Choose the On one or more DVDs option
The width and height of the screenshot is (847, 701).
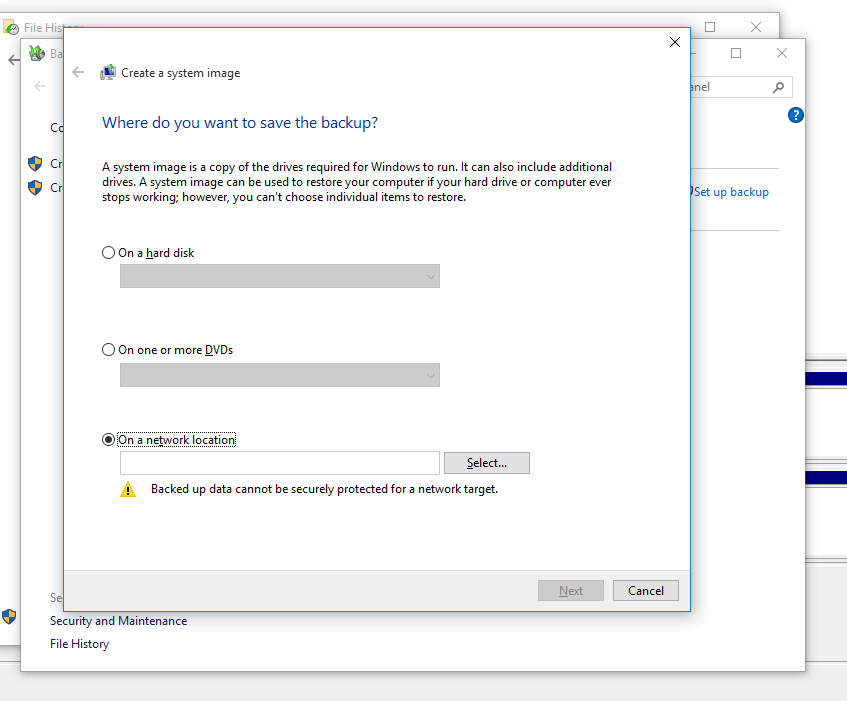109,350
